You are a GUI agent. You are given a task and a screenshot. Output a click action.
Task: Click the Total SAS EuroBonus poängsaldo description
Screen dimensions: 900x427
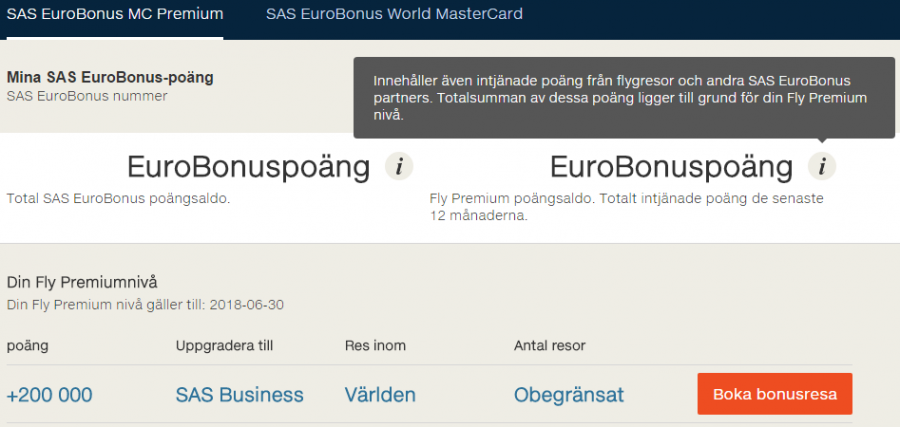(x=118, y=199)
